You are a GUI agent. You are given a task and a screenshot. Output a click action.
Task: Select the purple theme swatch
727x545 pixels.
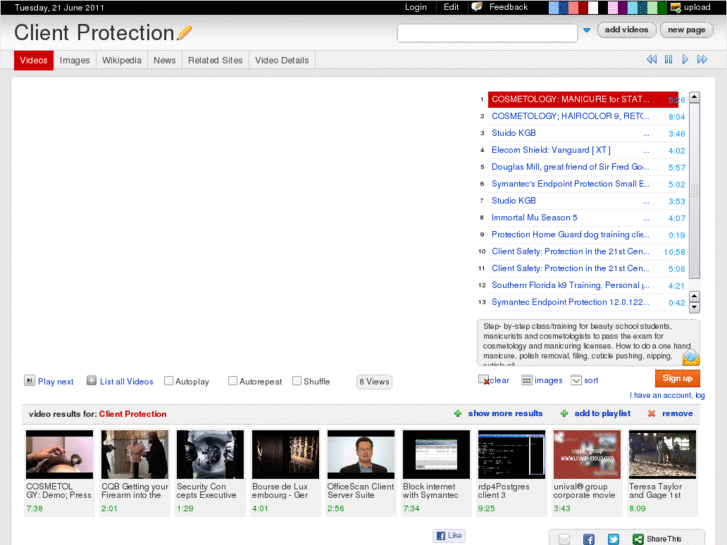623,7
